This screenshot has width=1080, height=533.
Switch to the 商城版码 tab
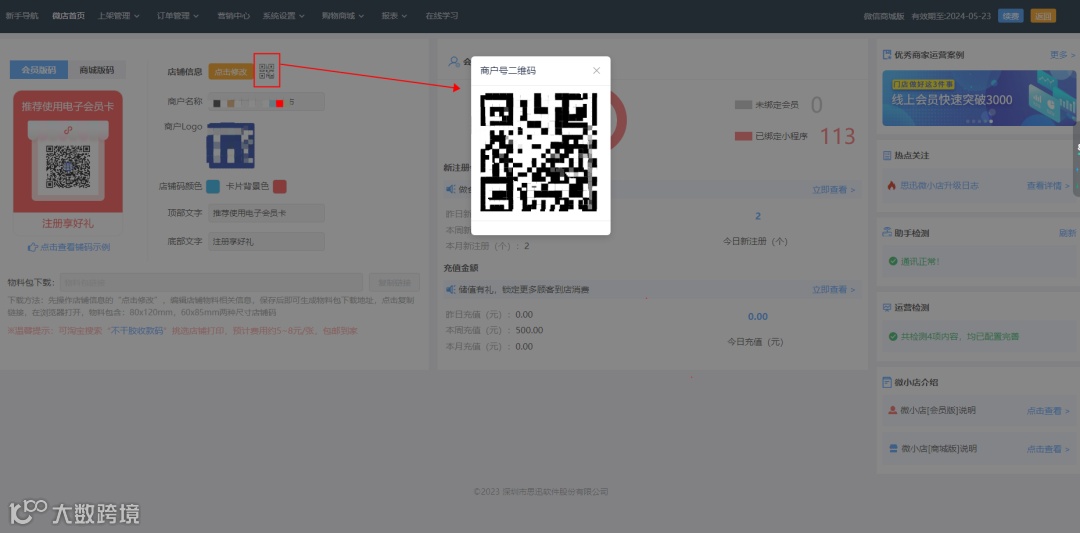(x=97, y=70)
